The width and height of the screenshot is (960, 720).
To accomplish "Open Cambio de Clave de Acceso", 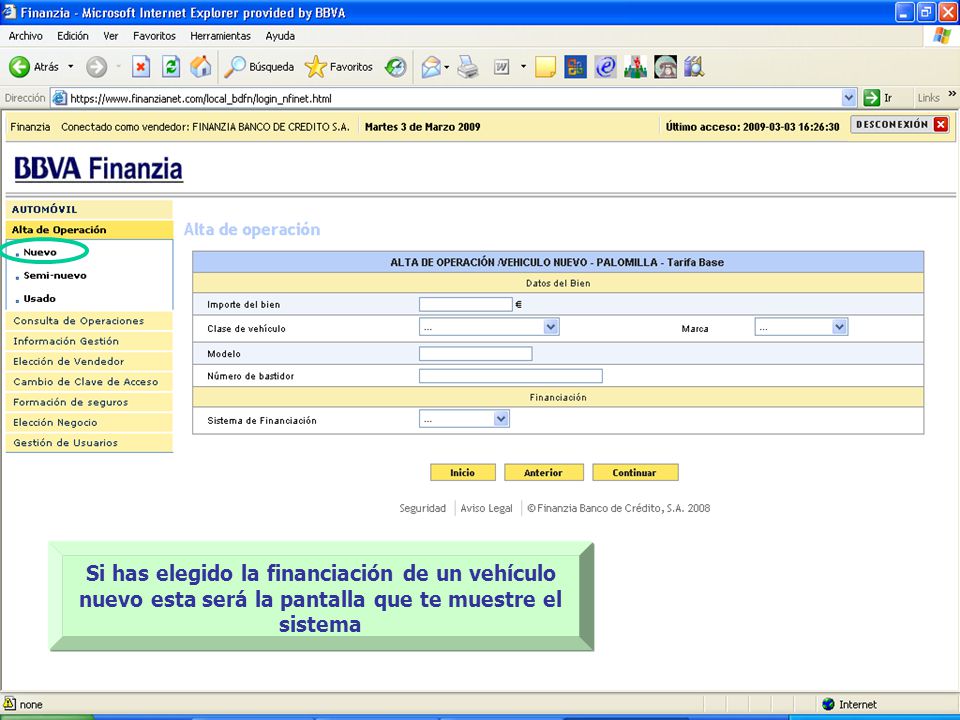I will [x=89, y=381].
